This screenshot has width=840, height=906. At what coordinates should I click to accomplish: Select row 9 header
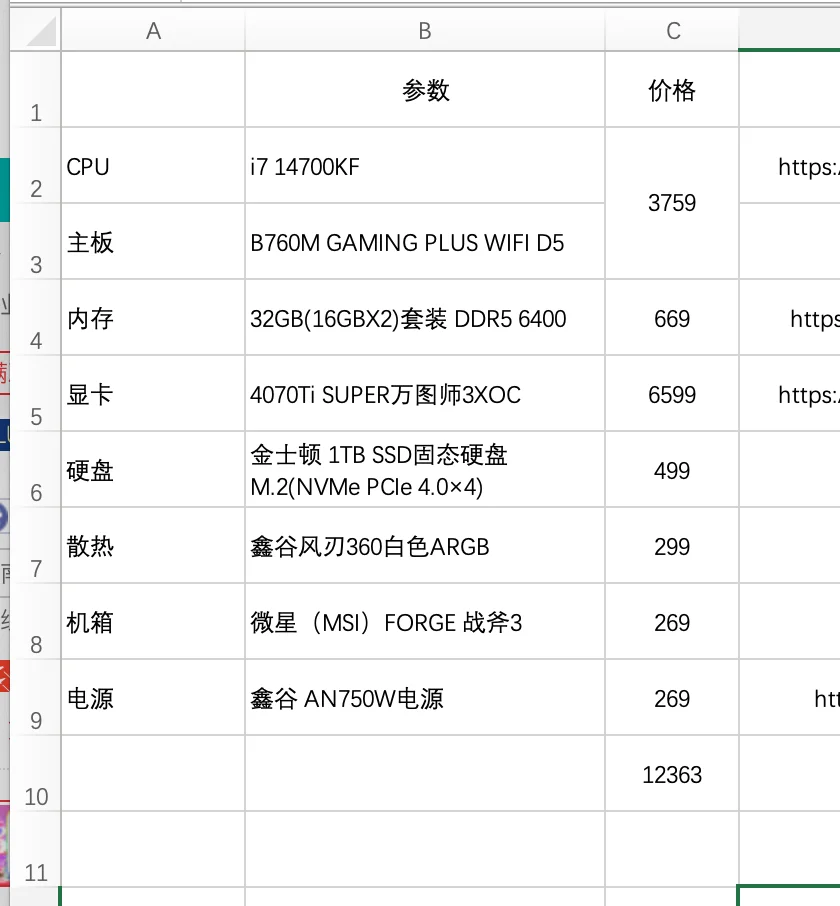click(x=35, y=697)
